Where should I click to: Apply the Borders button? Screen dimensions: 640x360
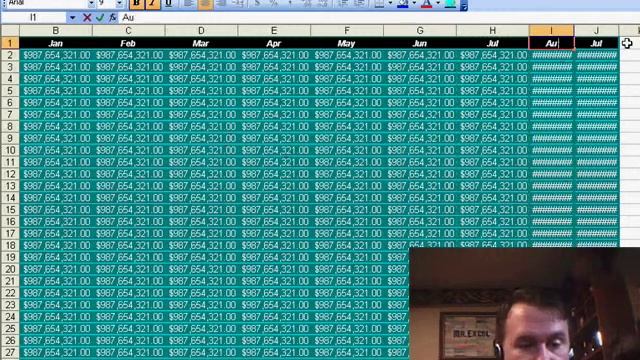point(379,3)
